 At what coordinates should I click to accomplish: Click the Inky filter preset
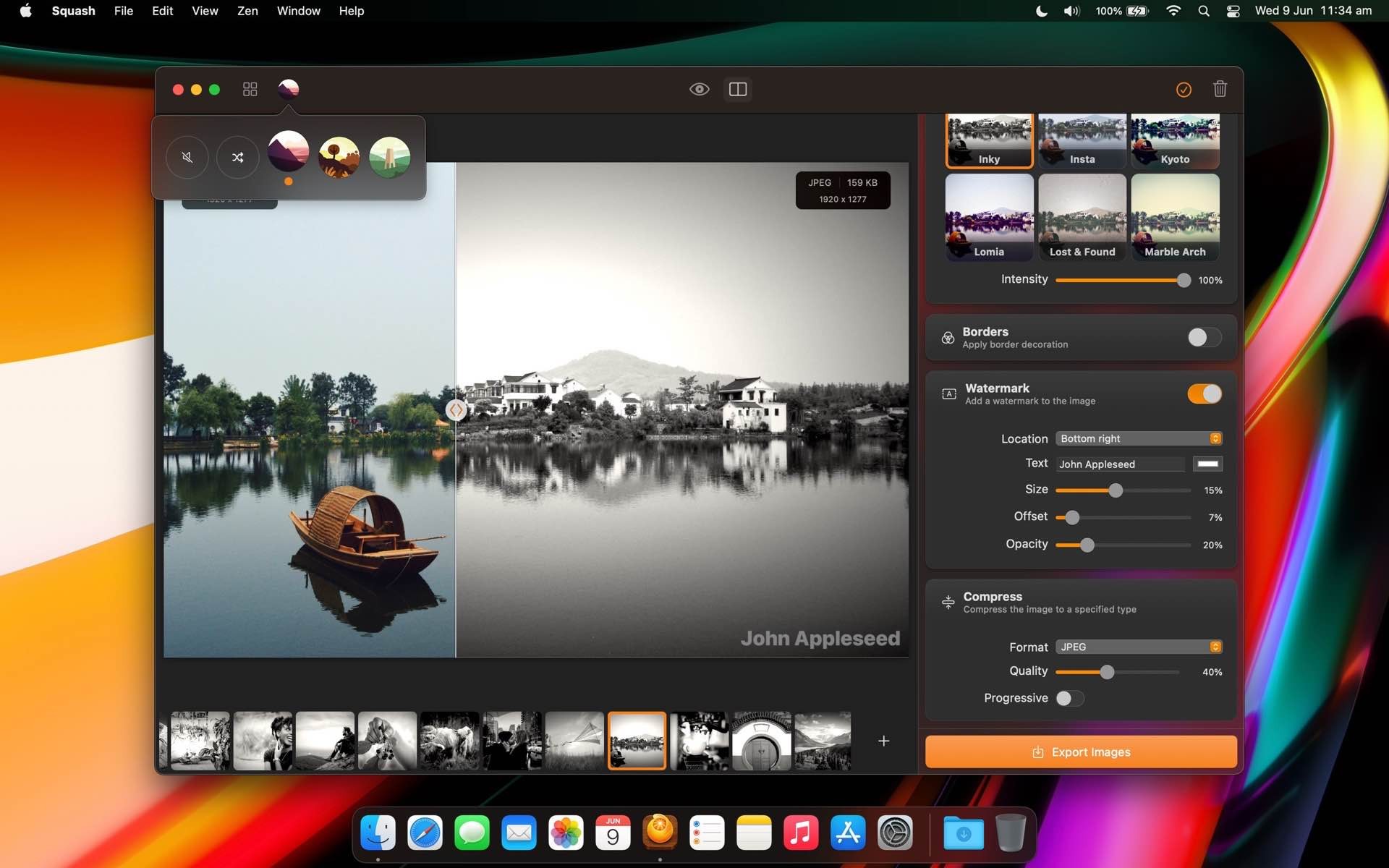[988, 138]
